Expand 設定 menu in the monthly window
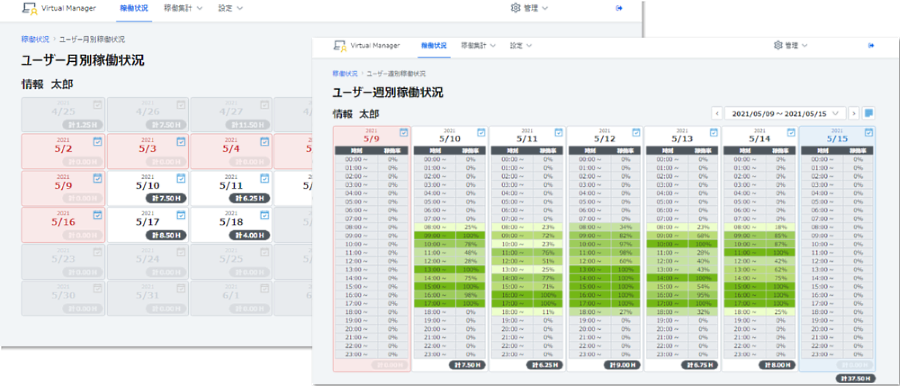The height and width of the screenshot is (386, 900). tap(231, 9)
